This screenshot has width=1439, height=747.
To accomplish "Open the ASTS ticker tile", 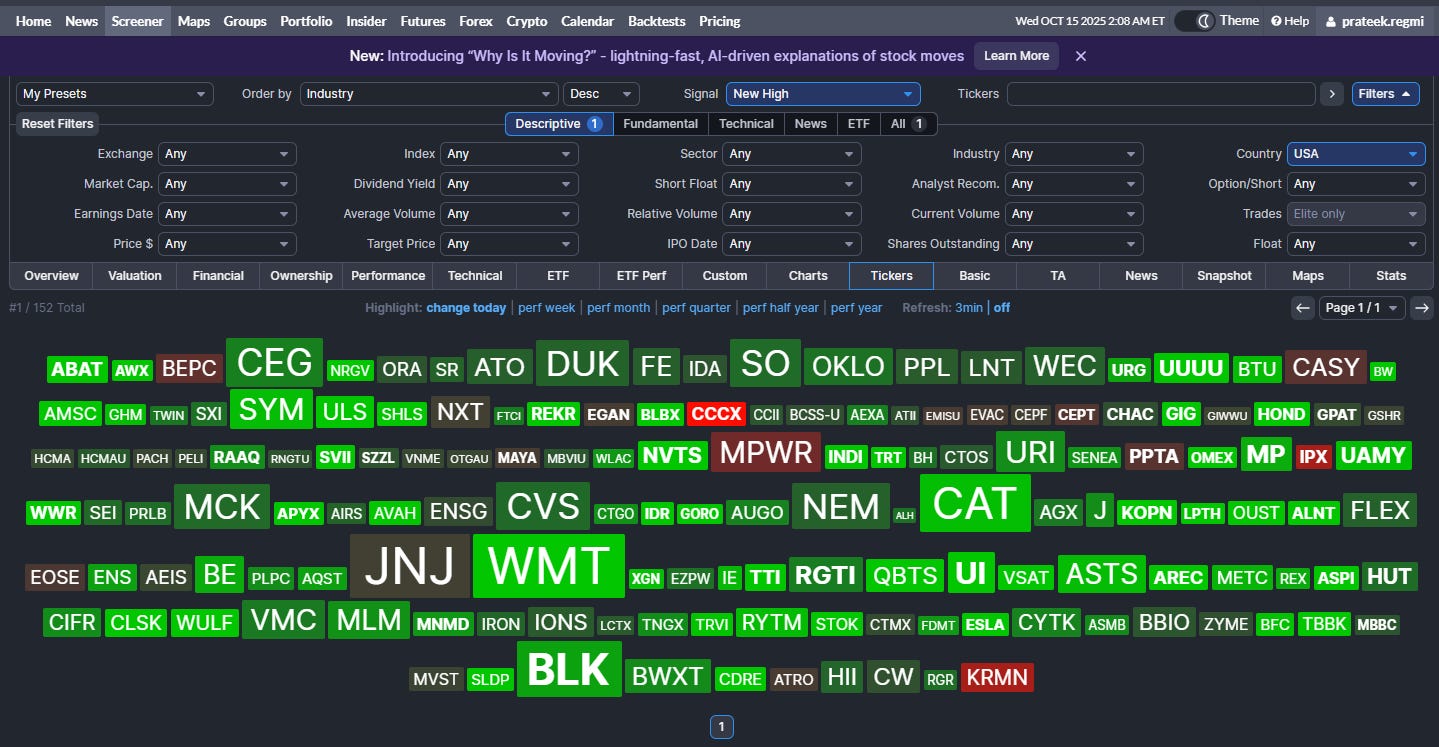I will coord(1101,573).
